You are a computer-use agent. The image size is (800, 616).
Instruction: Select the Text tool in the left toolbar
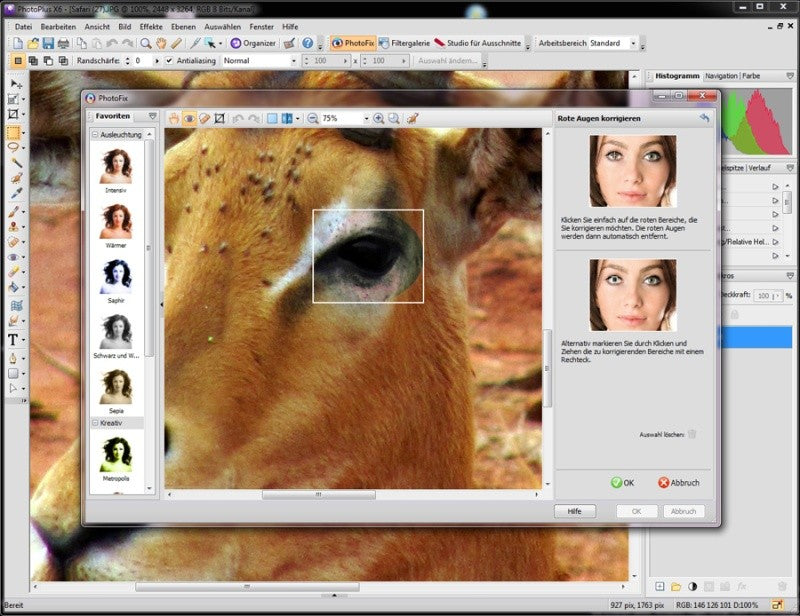click(13, 340)
